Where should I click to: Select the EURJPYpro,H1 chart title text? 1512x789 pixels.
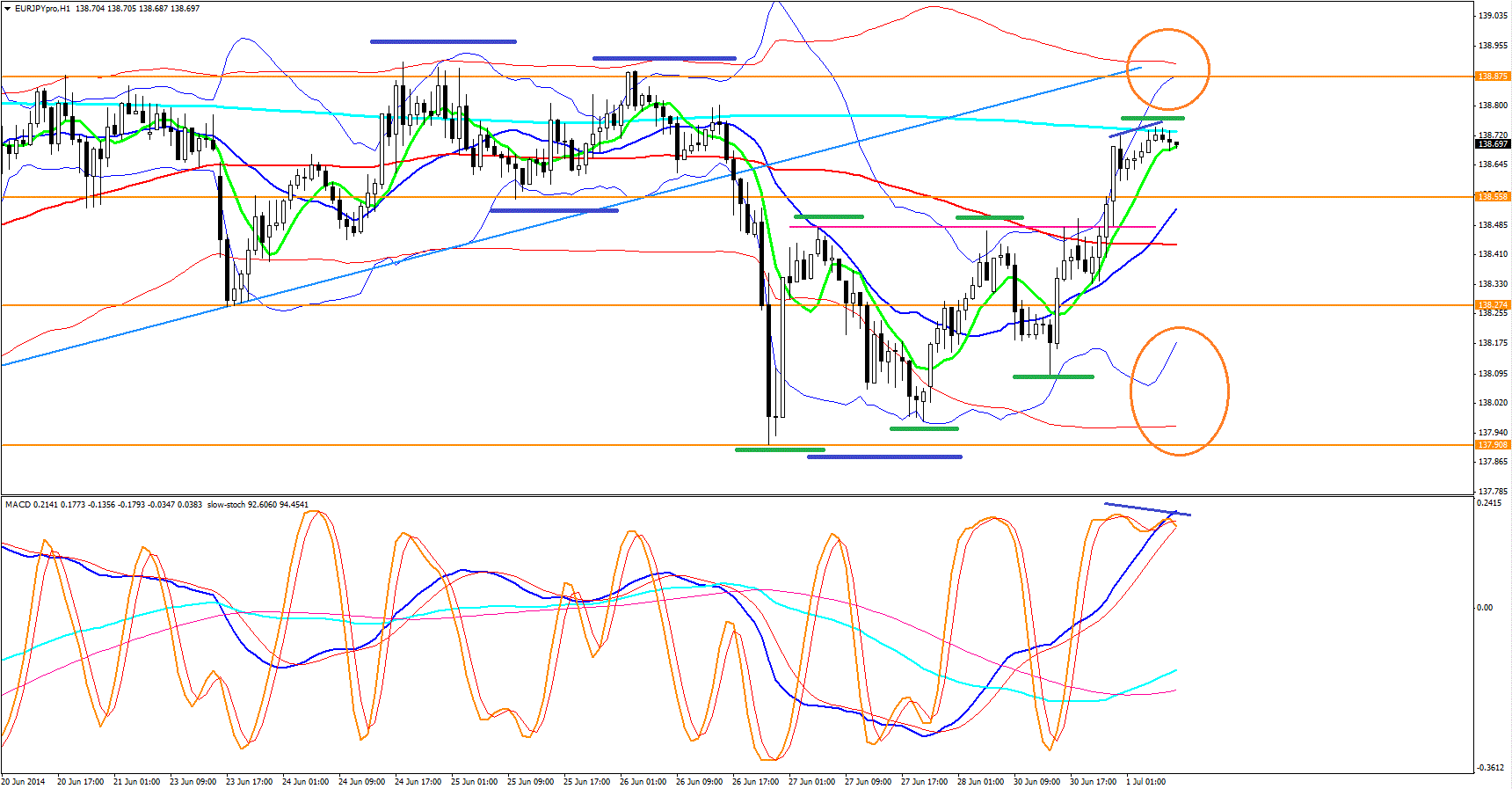tap(43, 9)
